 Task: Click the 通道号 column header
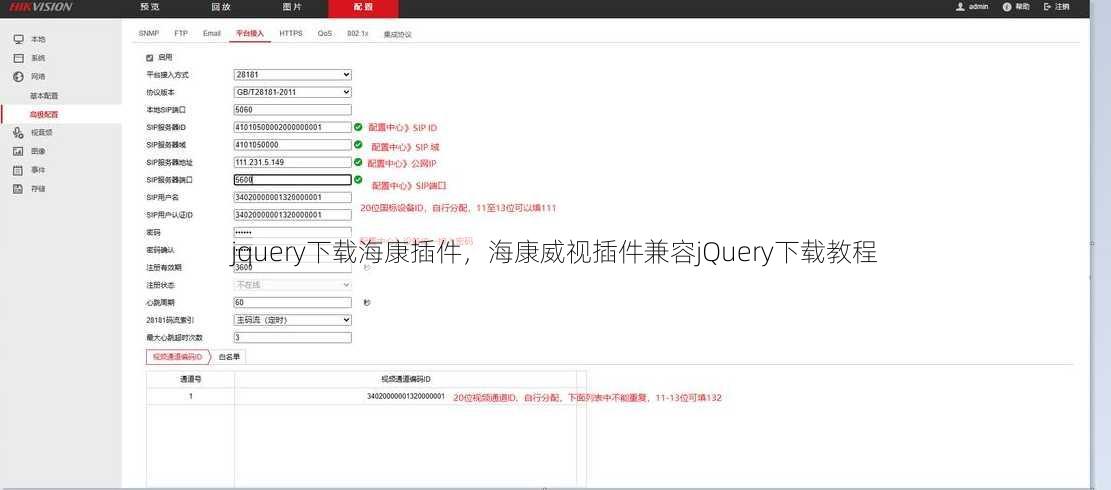(x=191, y=380)
